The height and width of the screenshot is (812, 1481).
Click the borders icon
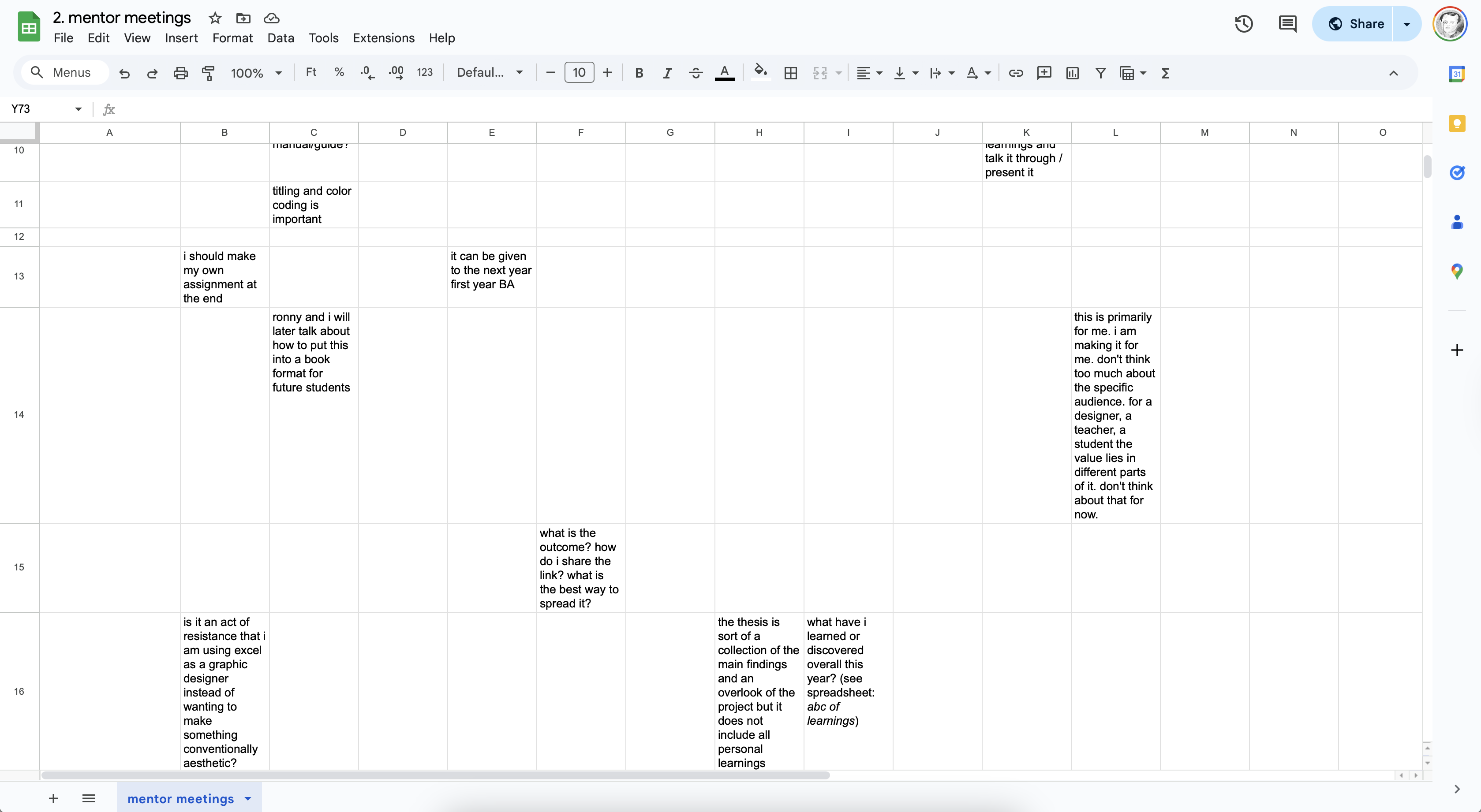click(x=790, y=73)
